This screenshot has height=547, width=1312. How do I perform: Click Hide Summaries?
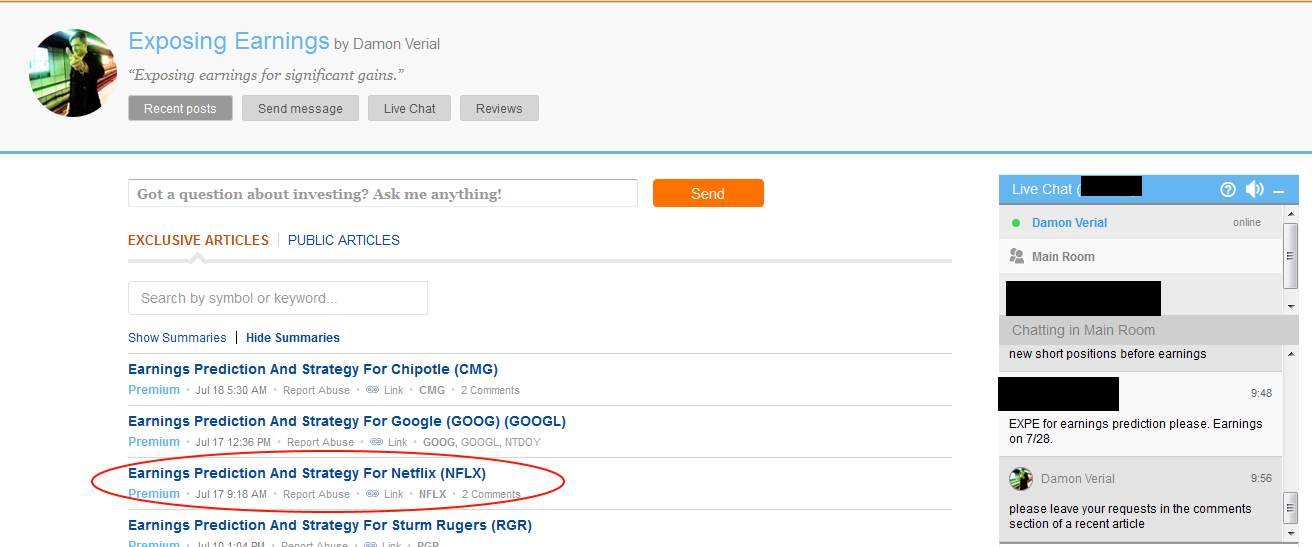tap(293, 338)
